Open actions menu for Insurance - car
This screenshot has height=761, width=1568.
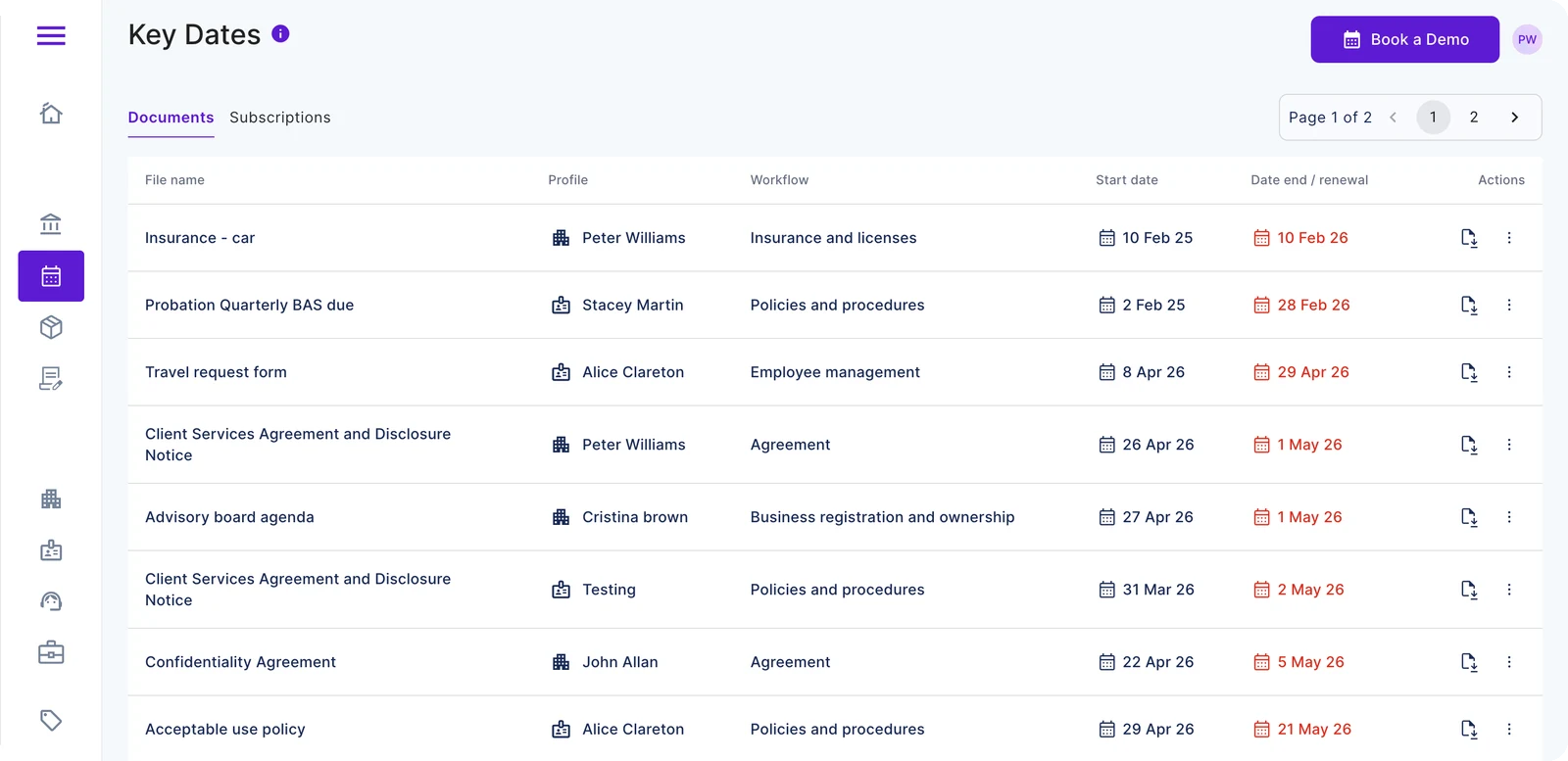tap(1509, 238)
